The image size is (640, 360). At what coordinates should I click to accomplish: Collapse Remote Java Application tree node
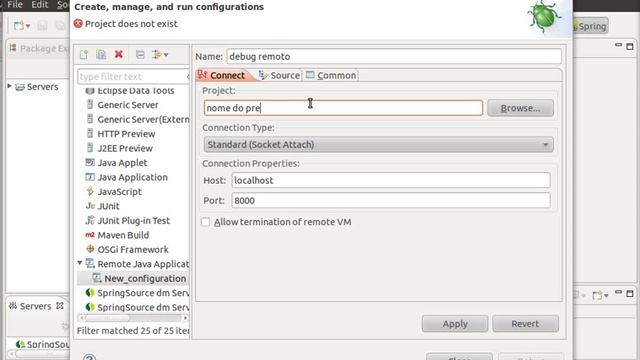80,263
